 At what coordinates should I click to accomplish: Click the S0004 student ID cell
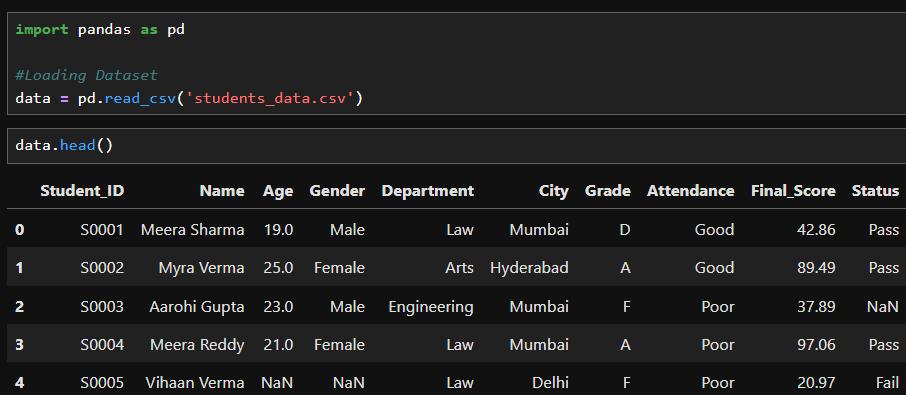pos(102,345)
